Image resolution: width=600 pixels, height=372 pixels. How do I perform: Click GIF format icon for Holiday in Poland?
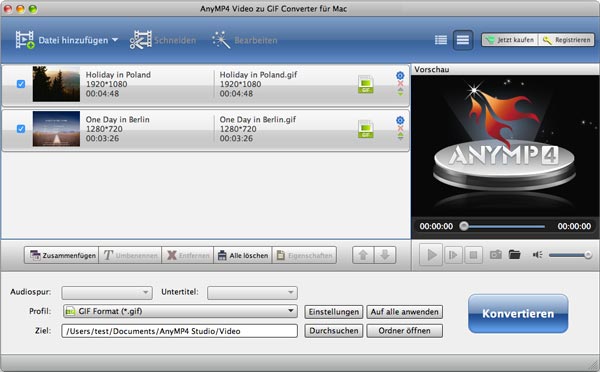(365, 84)
